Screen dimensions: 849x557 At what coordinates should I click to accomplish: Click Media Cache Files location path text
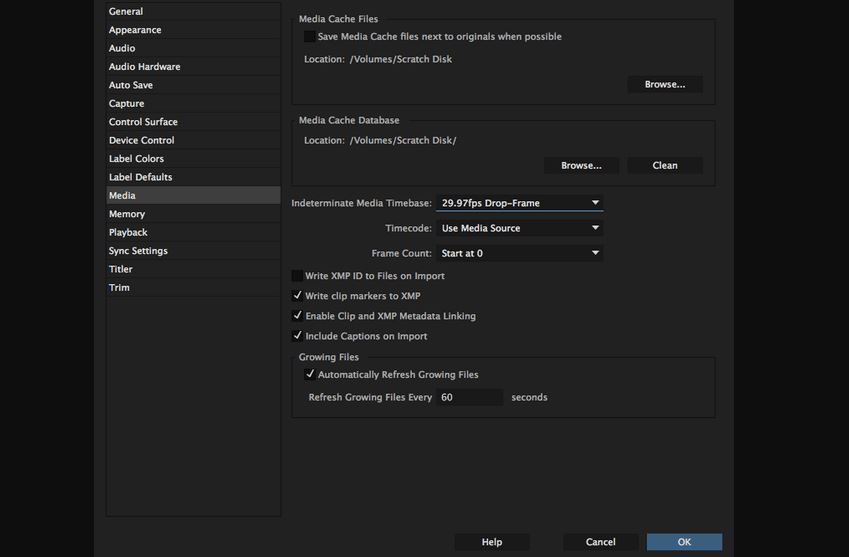401,59
